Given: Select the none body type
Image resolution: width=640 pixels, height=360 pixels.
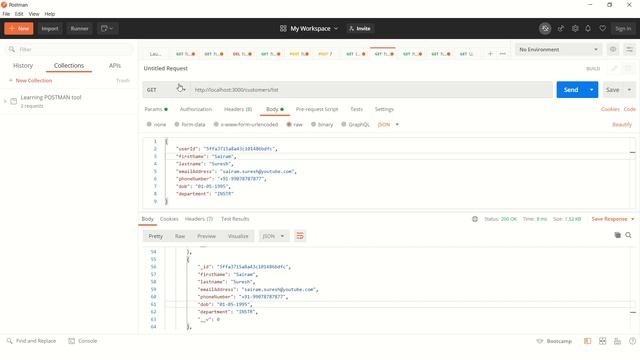Looking at the screenshot, I should click(149, 124).
